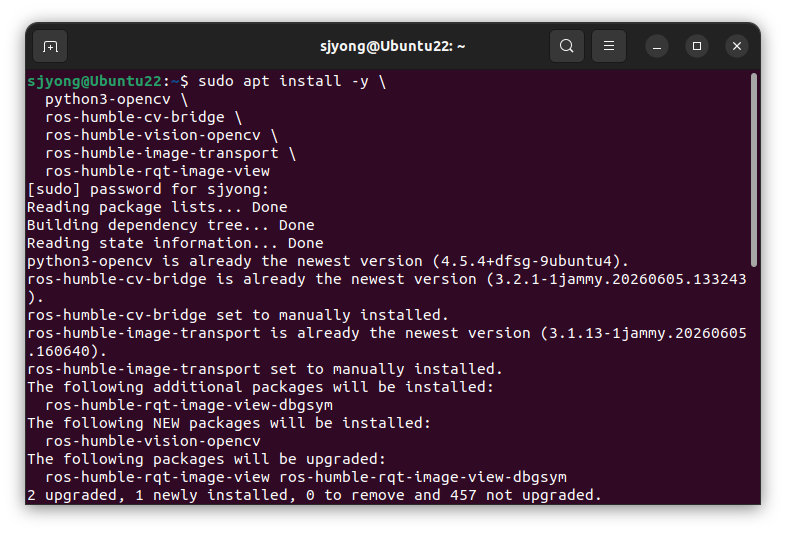
Task: Click The following NEW packages line
Action: pos(229,423)
